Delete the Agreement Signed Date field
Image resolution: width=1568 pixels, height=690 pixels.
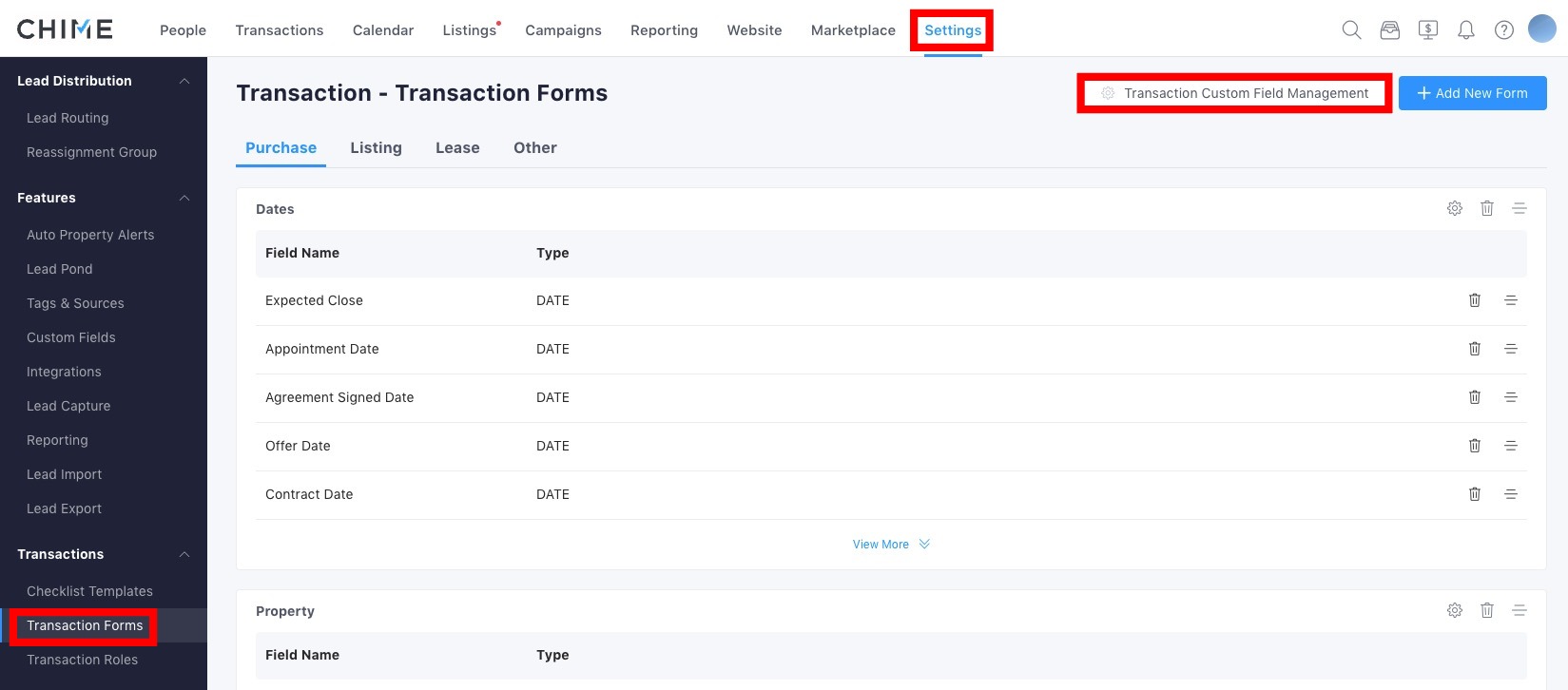click(x=1475, y=397)
